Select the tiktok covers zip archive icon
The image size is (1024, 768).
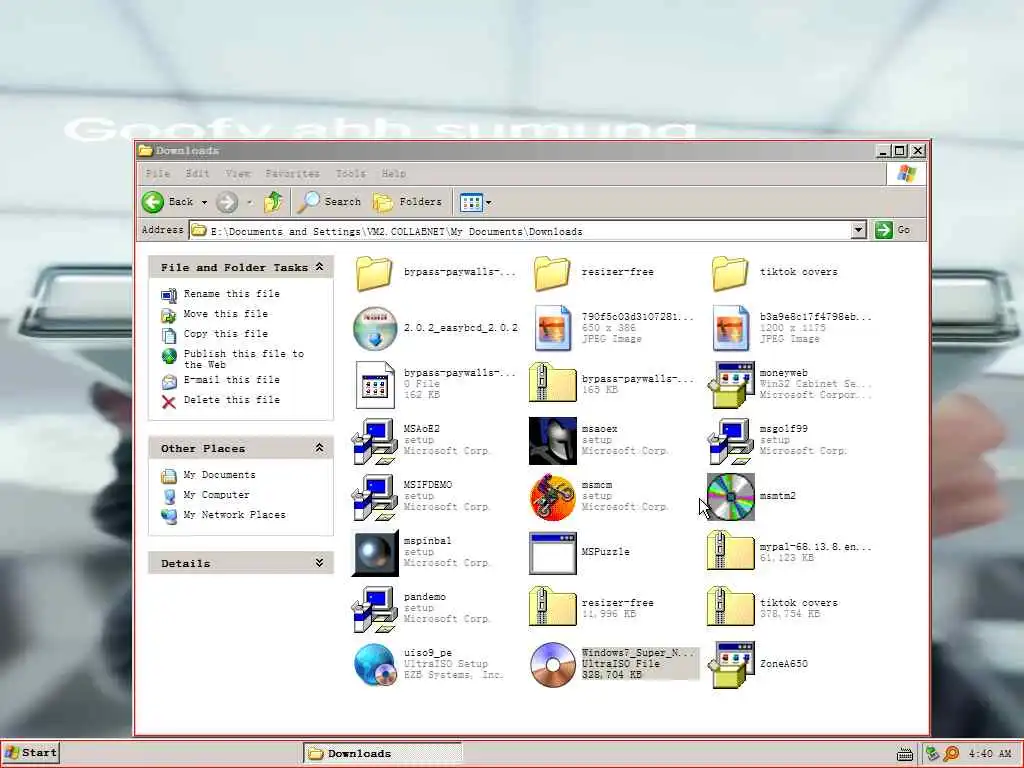(x=731, y=607)
